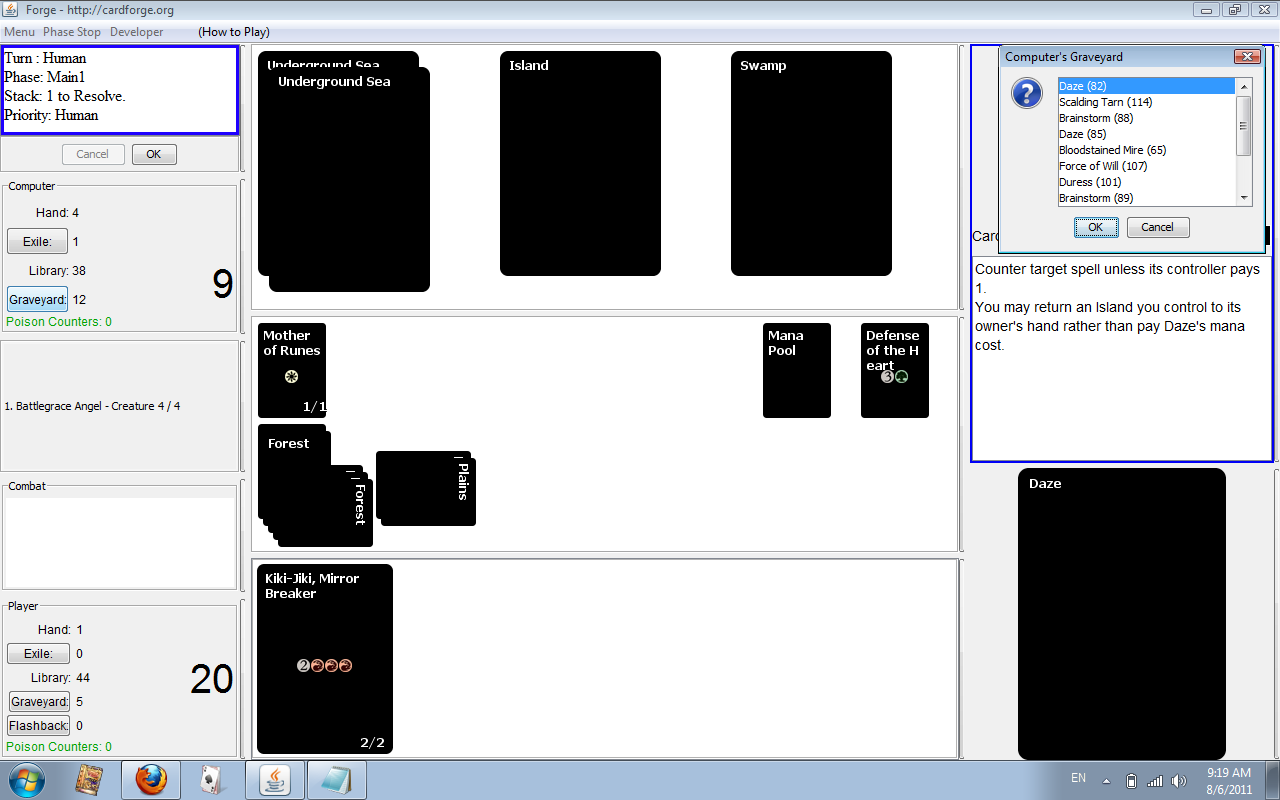Image resolution: width=1280 pixels, height=800 pixels.
Task: Open the player's Flashback button
Action: click(x=38, y=726)
